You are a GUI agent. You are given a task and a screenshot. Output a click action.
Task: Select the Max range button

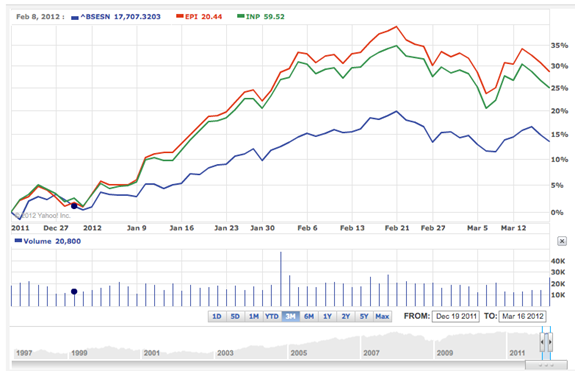pos(382,316)
